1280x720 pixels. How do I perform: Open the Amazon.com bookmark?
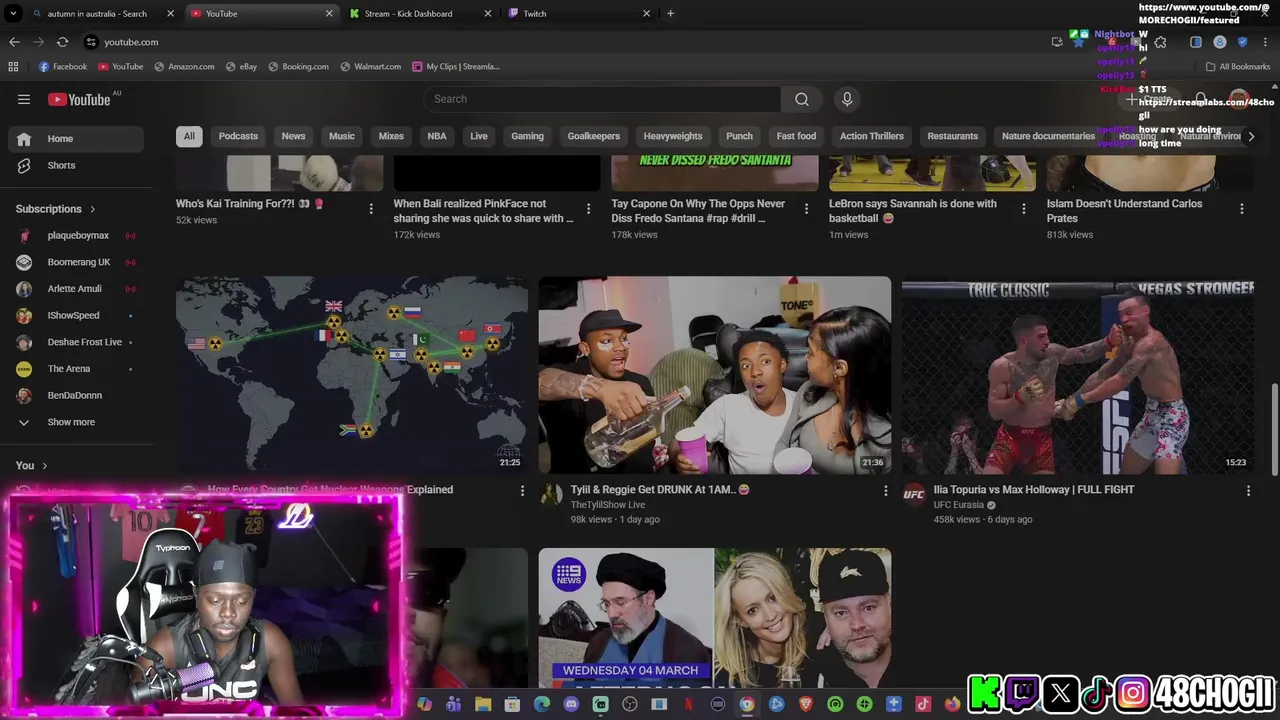pos(184,67)
